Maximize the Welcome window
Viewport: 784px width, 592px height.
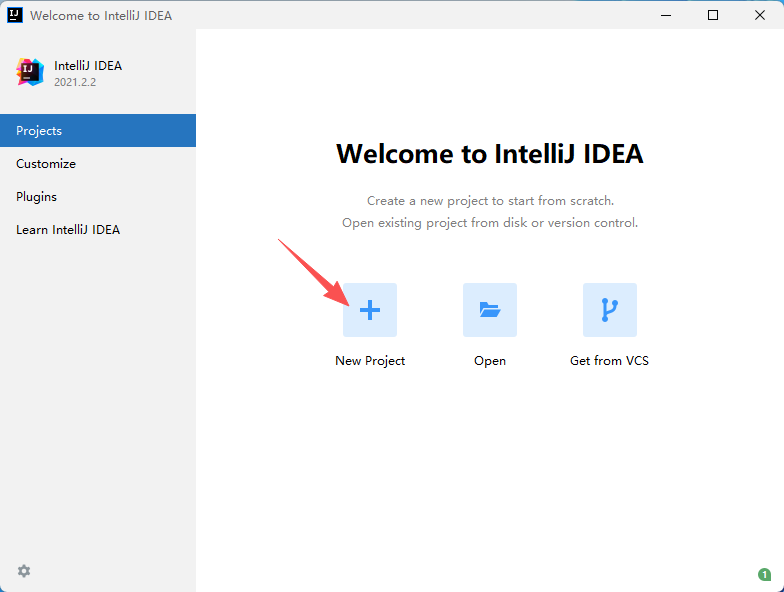713,15
